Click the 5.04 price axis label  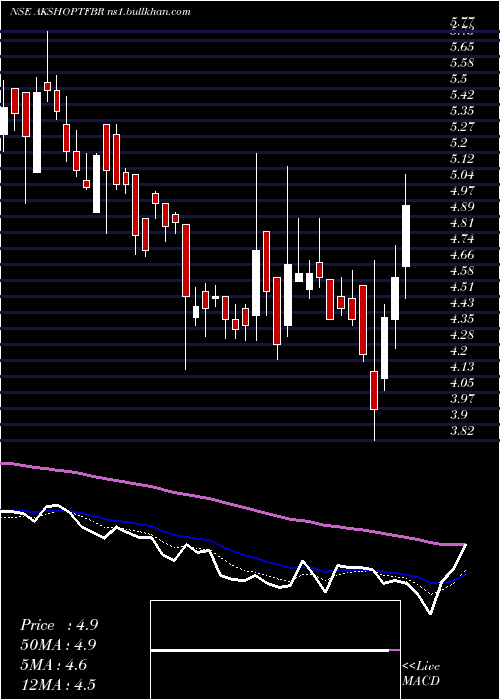coord(462,175)
